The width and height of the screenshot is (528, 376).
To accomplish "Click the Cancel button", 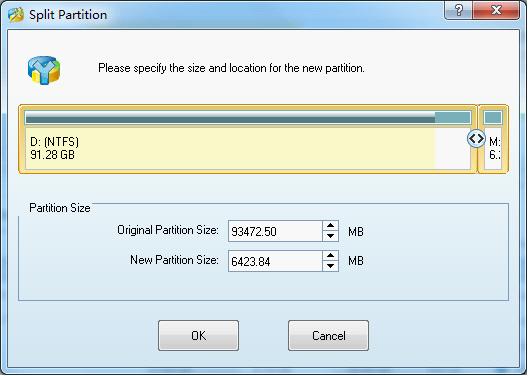I will pyautogui.click(x=328, y=336).
